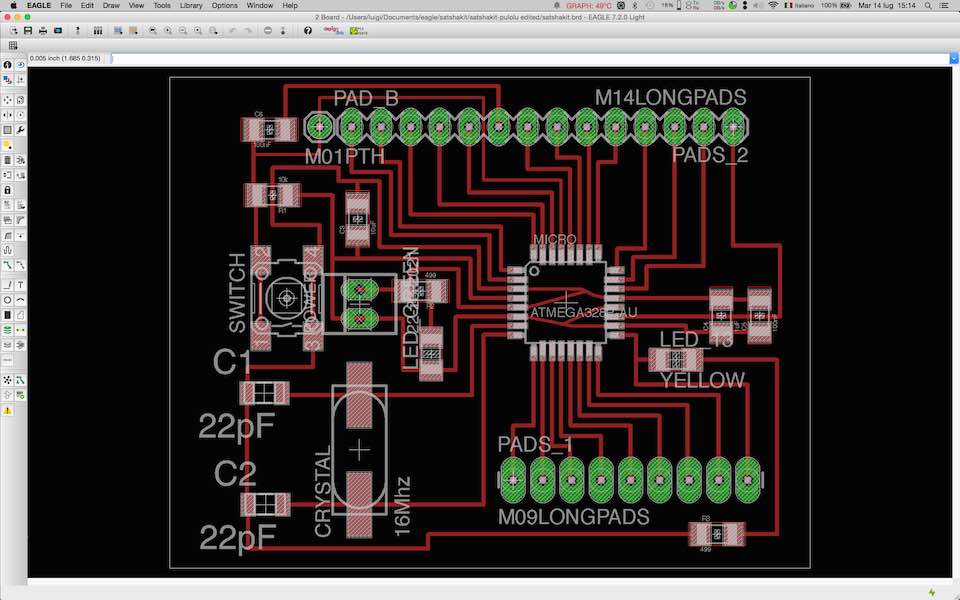Image resolution: width=960 pixels, height=600 pixels.
Task: Select the Rotate tool
Action: pos(20,114)
